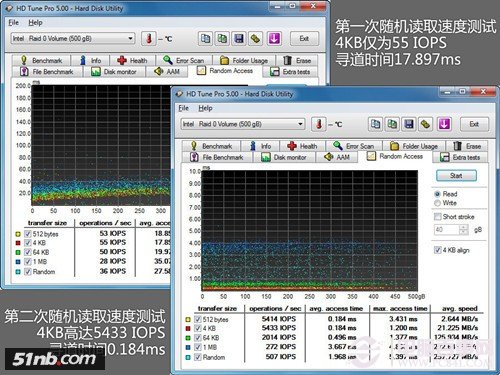This screenshot has height=375, width=500.
Task: Open Extra tests tab in back window
Action: (290, 72)
